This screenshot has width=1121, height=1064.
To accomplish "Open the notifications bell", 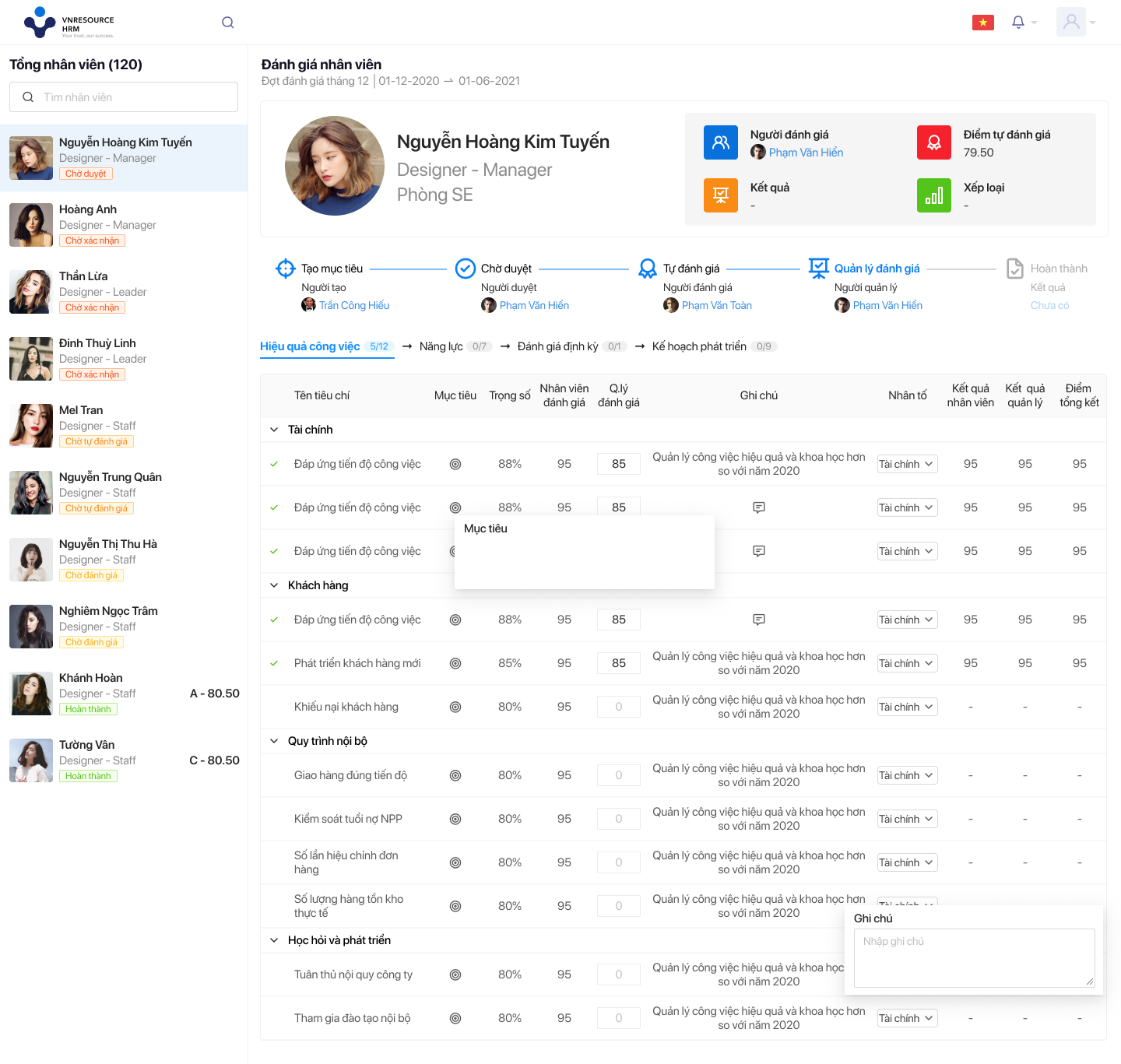I will point(1017,22).
